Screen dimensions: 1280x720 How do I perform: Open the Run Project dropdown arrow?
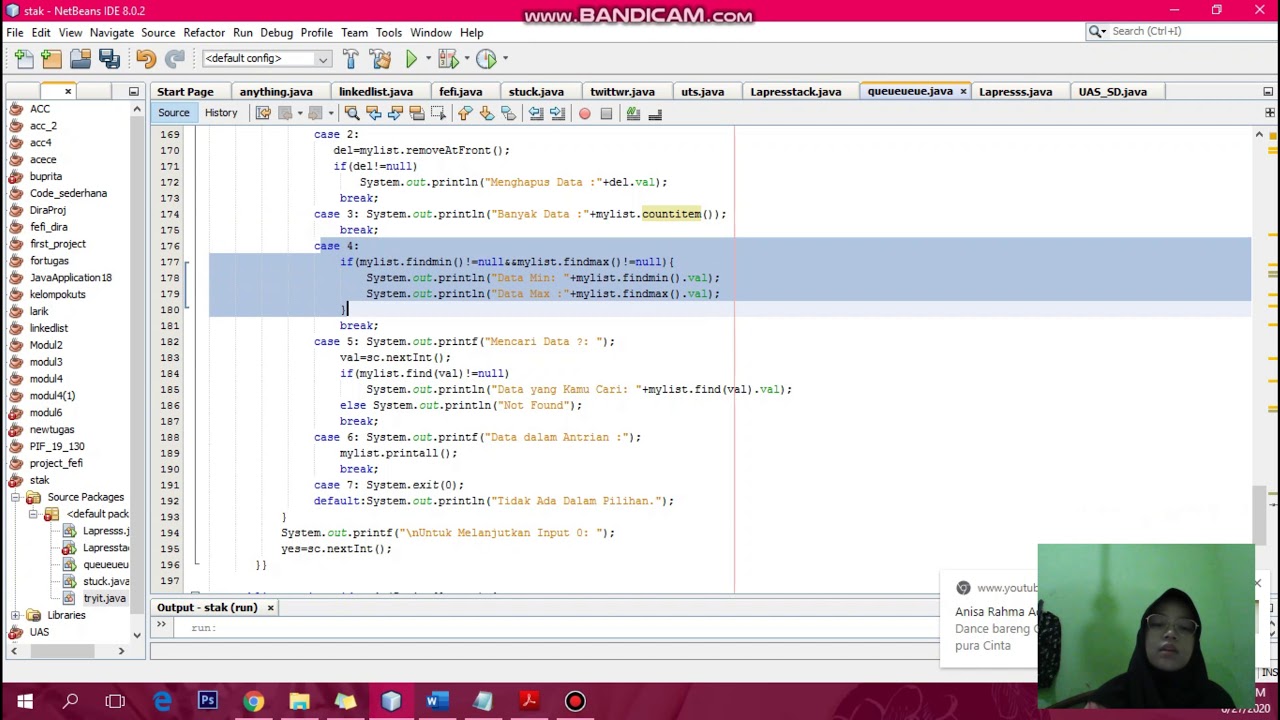point(428,59)
